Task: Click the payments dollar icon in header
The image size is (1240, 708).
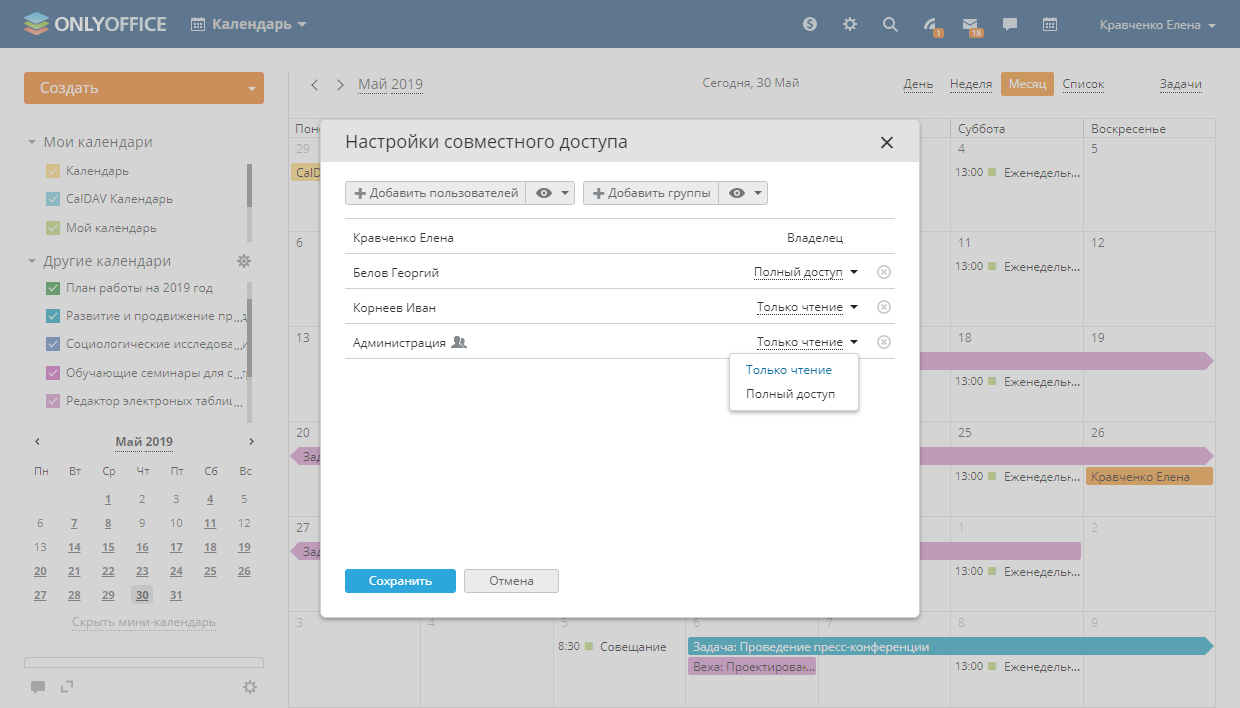Action: tap(810, 24)
